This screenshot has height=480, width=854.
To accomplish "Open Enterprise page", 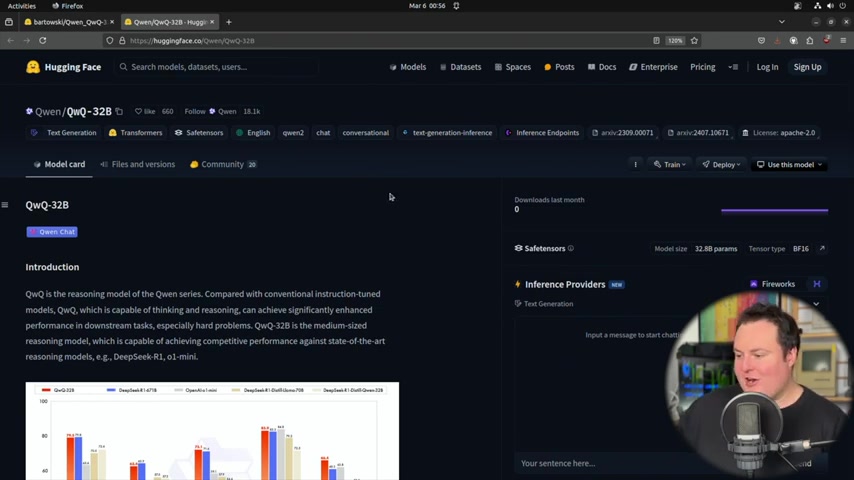I will (653, 67).
